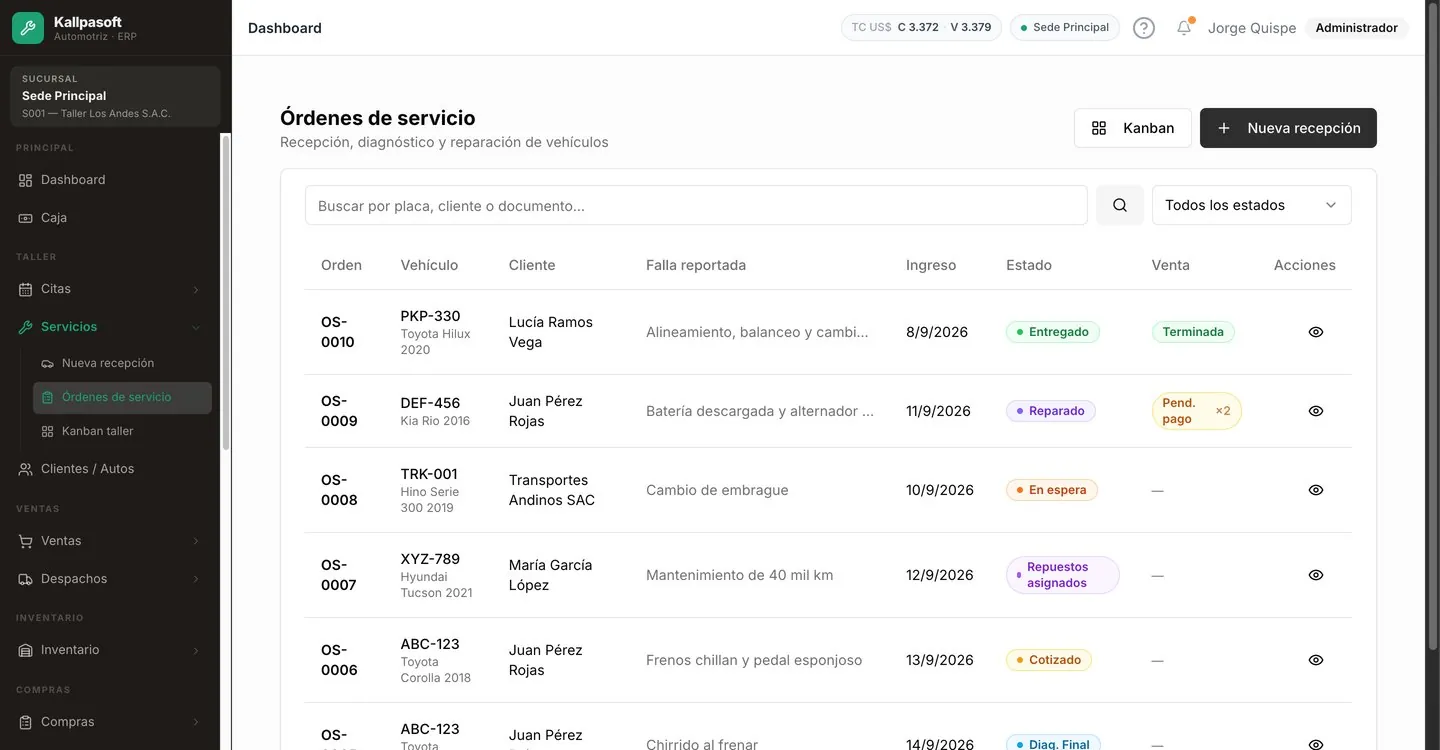This screenshot has width=1440, height=750.
Task: Expand the Compras submenu chevron
Action: tap(196, 722)
